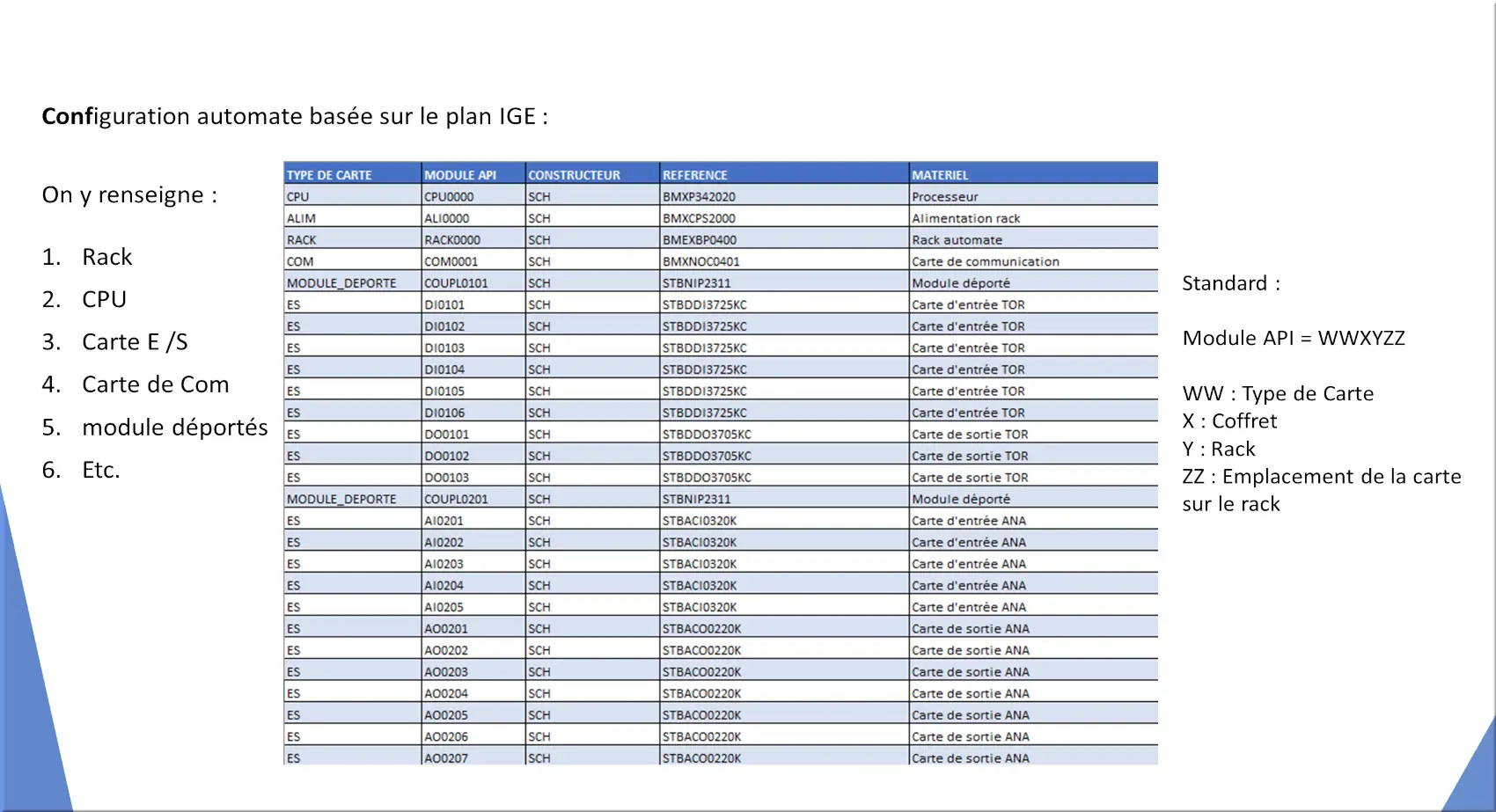
Task: Click 'X : Coffret' line
Action: [1229, 421]
